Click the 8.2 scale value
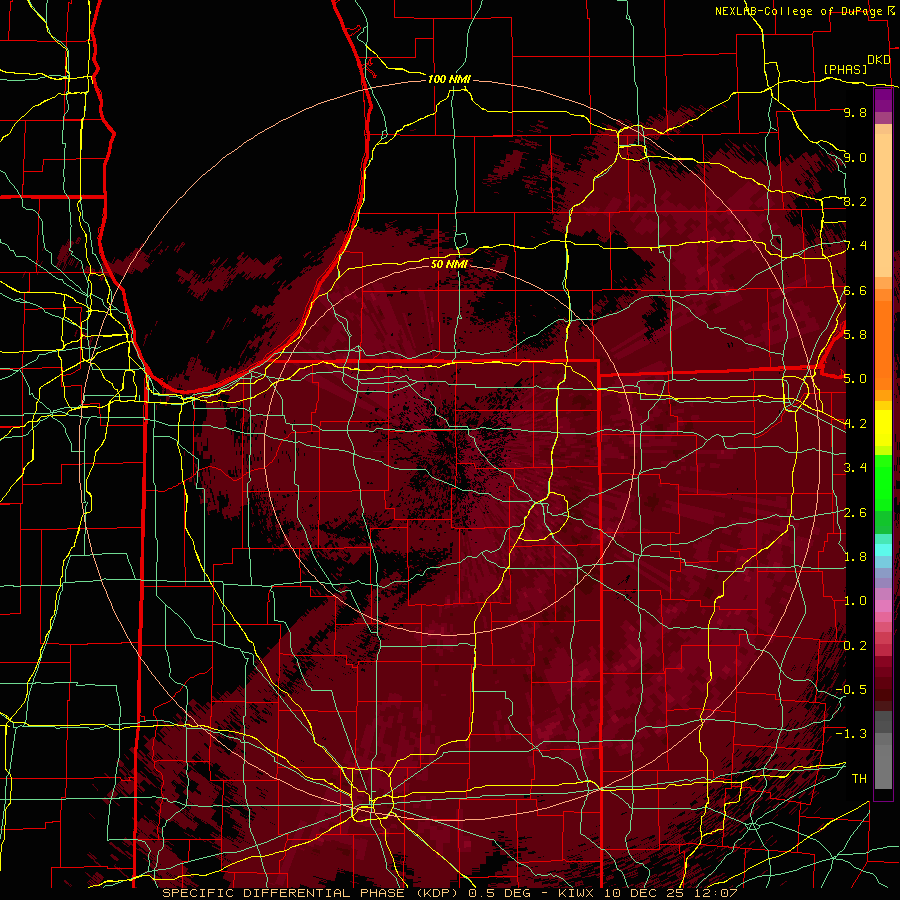 click(x=855, y=201)
